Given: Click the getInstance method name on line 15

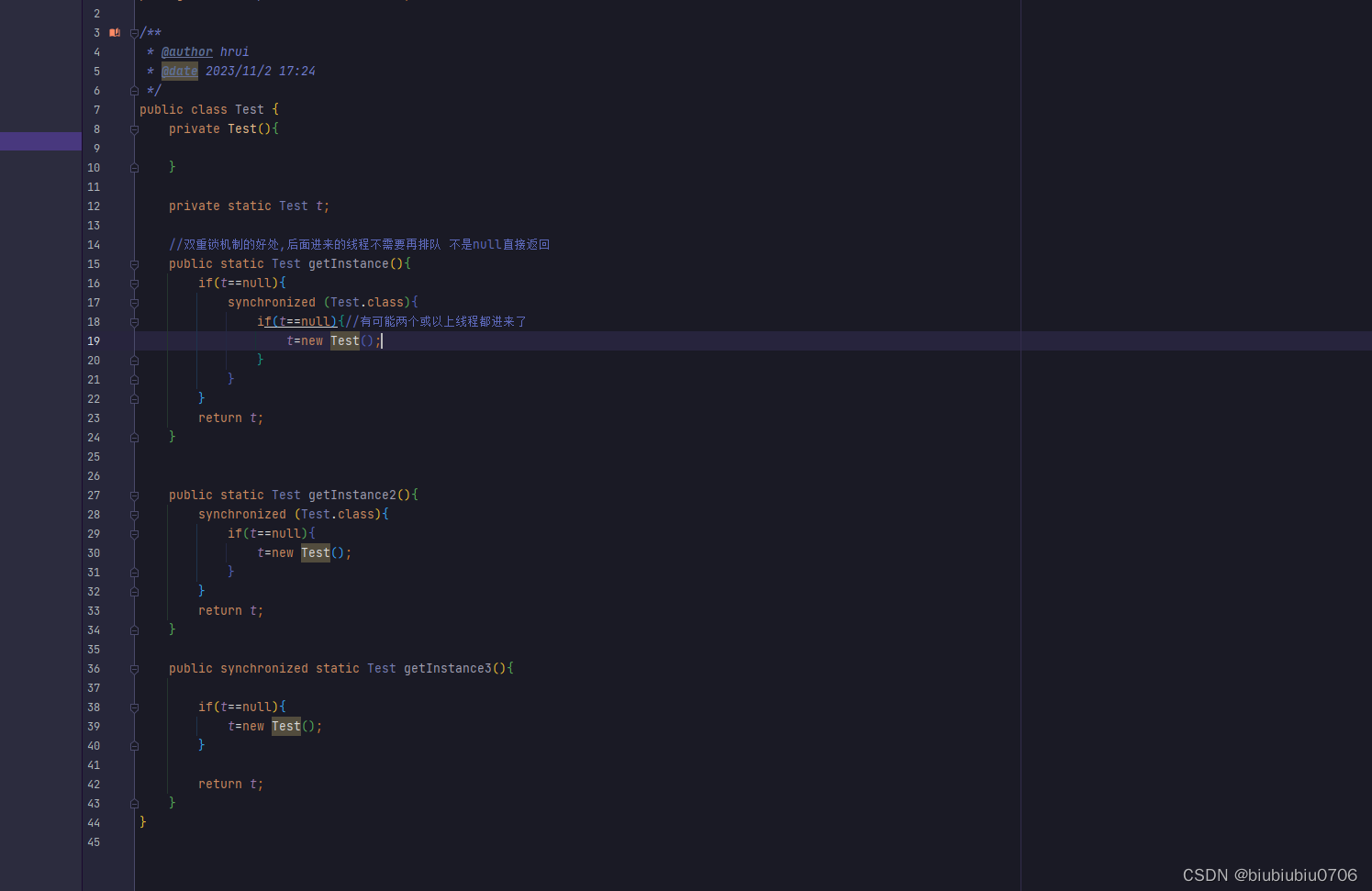Looking at the screenshot, I should 349,264.
